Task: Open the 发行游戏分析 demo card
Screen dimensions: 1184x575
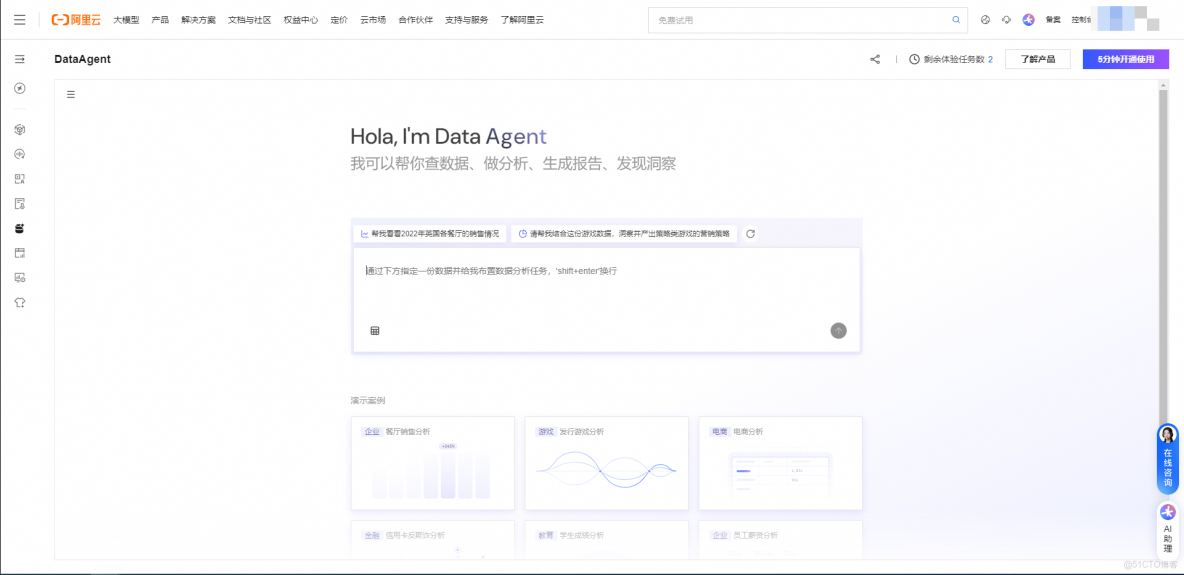Action: pyautogui.click(x=606, y=463)
